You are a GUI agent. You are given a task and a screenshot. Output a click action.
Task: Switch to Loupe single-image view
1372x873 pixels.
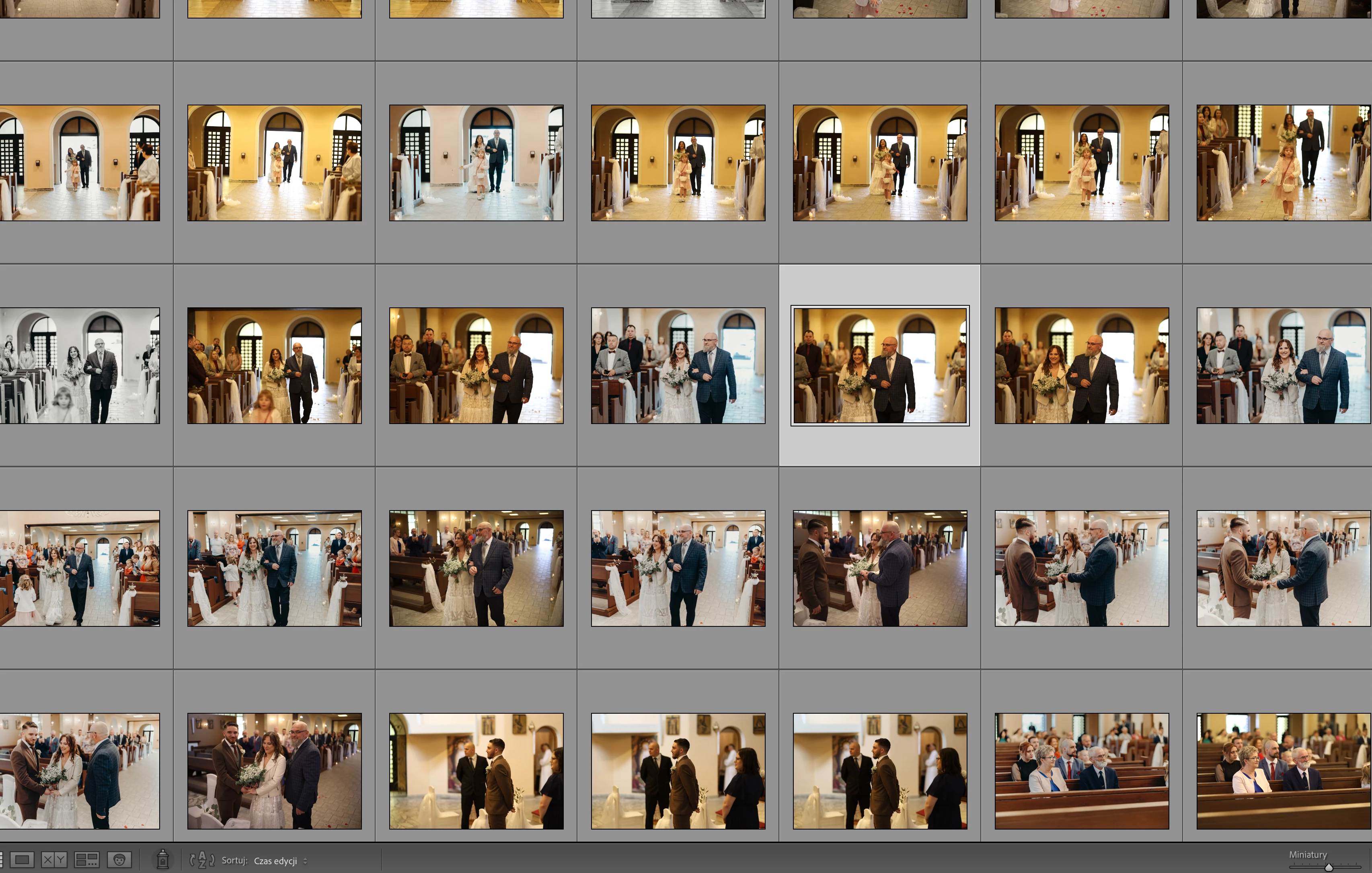click(x=22, y=860)
